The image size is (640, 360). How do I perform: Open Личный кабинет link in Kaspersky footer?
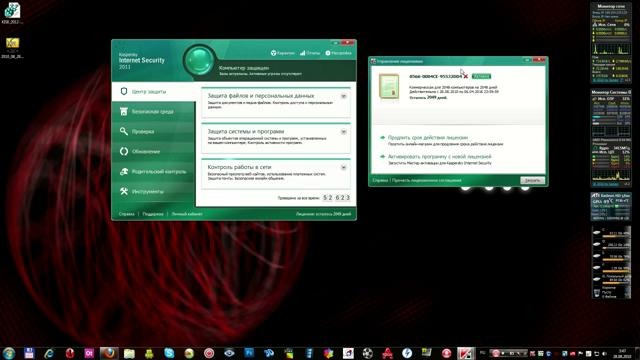point(187,214)
